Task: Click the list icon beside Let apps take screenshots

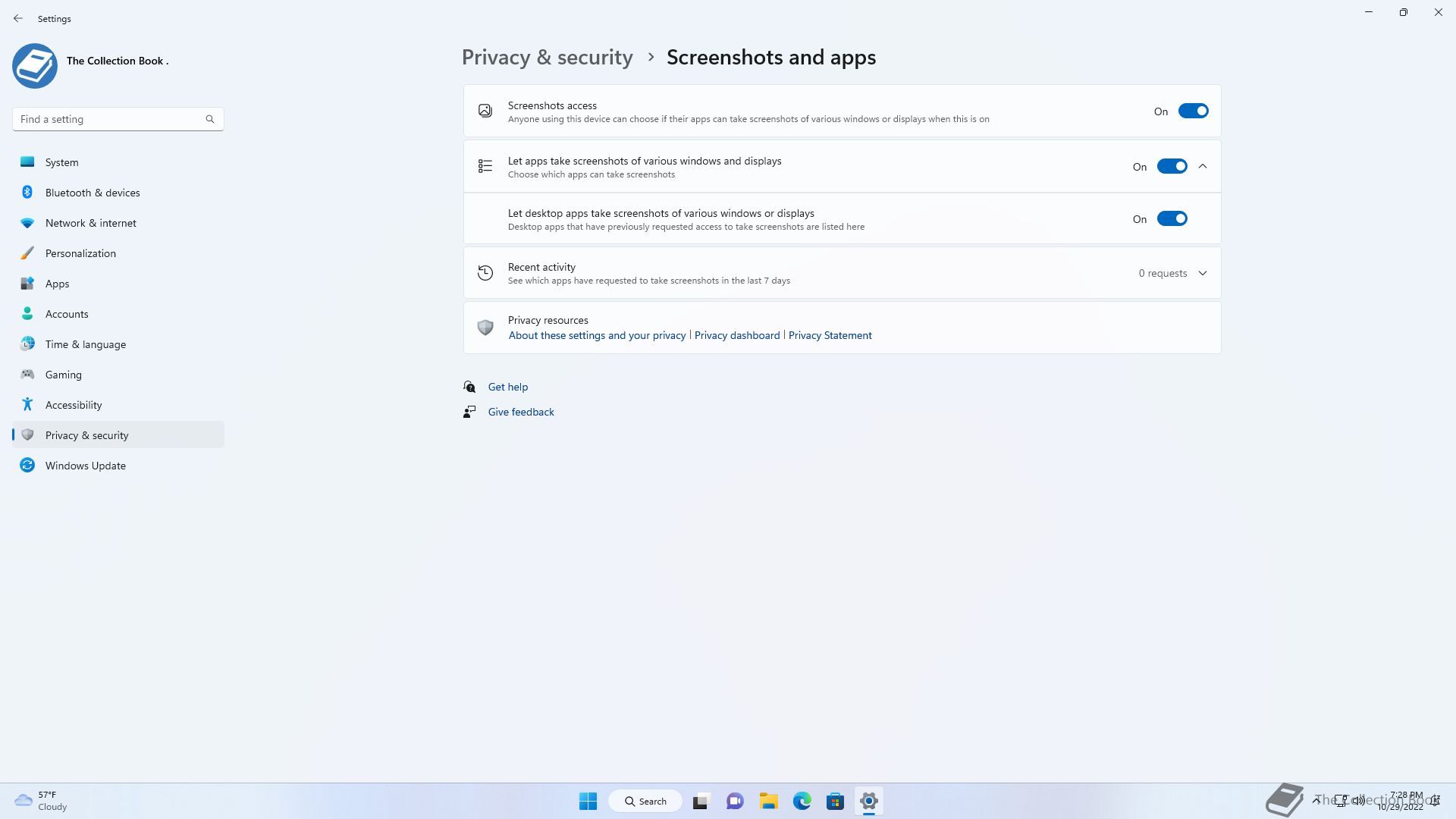Action: (x=485, y=166)
